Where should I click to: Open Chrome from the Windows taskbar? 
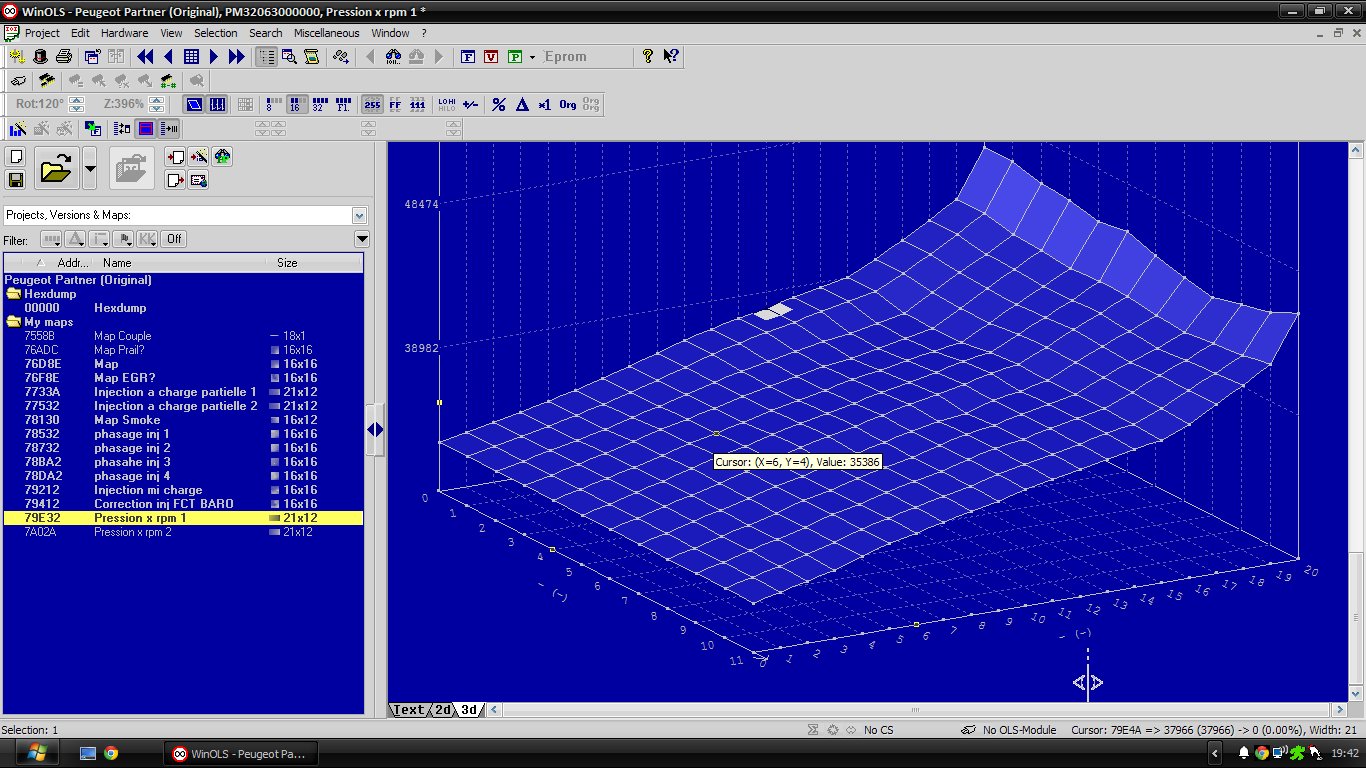pos(111,753)
